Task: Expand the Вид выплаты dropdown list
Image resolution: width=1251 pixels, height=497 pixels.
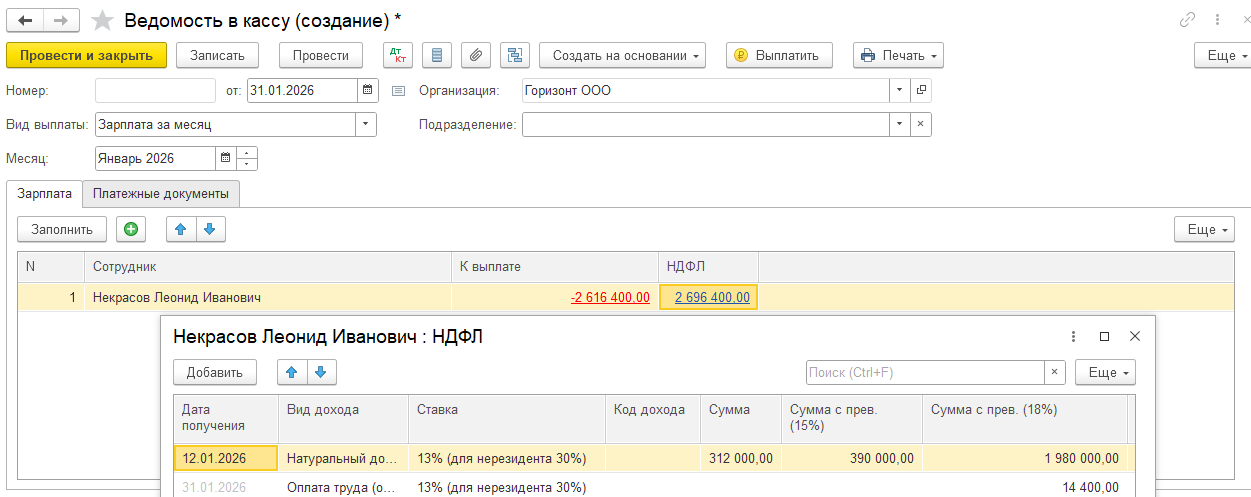Action: coord(366,125)
